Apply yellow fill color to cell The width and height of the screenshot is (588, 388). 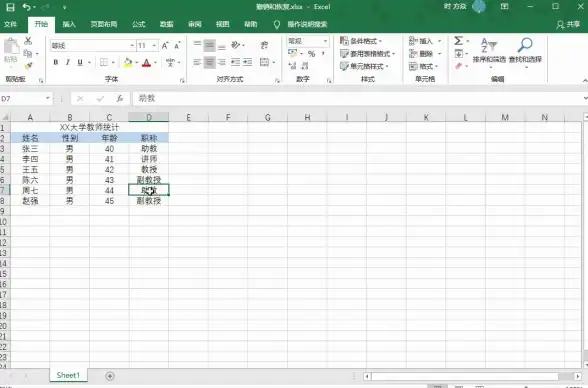click(x=128, y=63)
